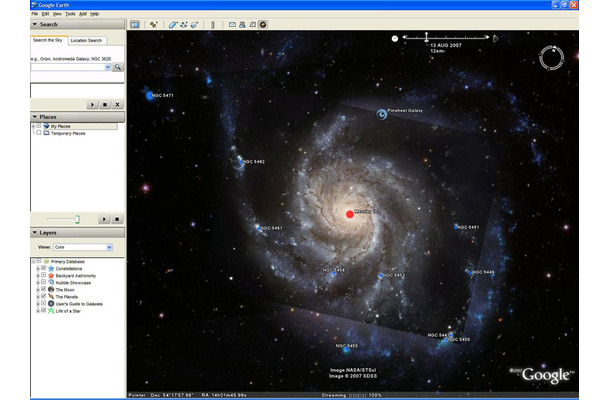The height and width of the screenshot is (400, 610).
Task: Uncheck the Life of a Star checkbox
Action: (44, 310)
